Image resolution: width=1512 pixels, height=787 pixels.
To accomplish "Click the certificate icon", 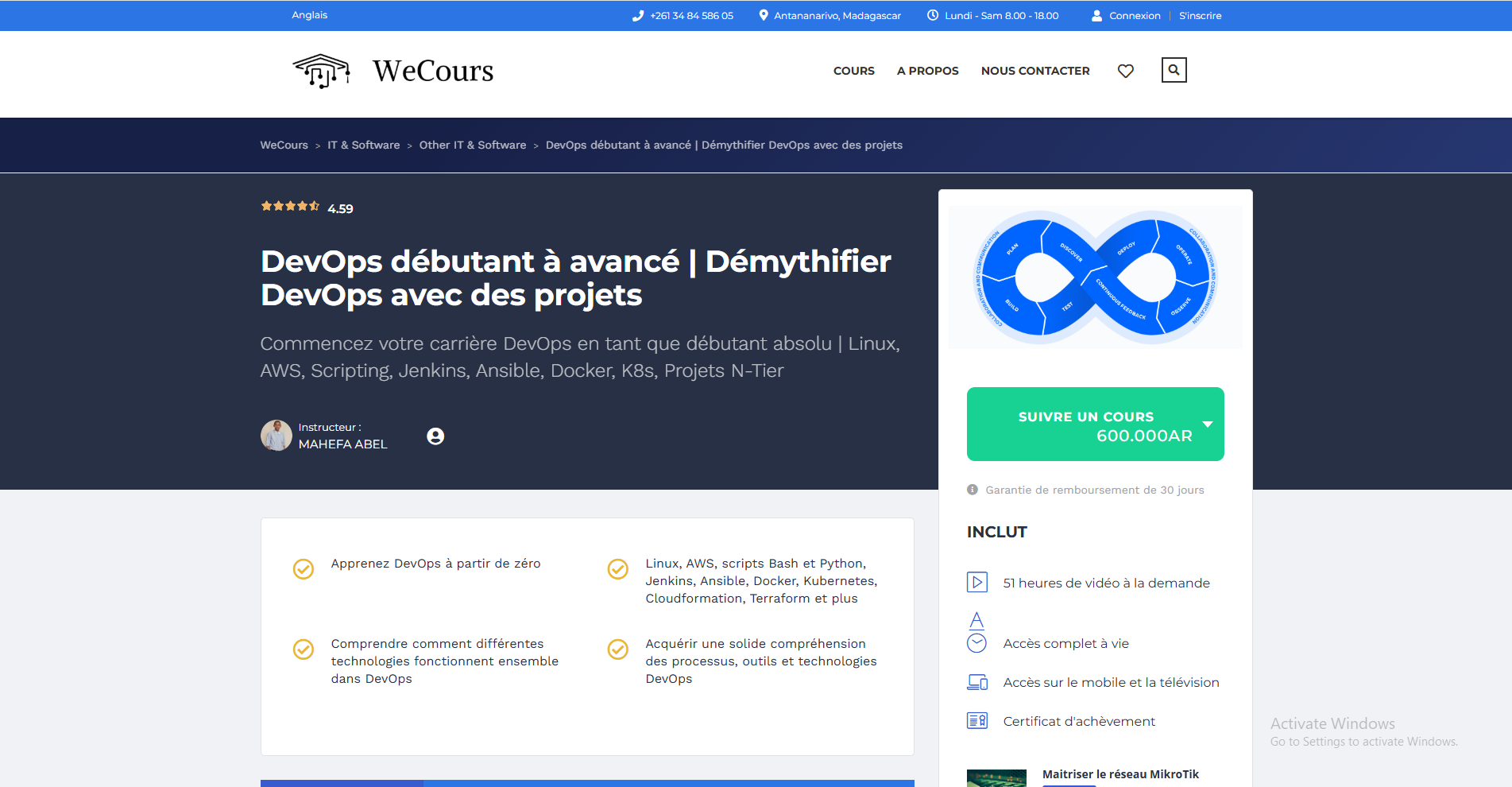I will point(977,721).
